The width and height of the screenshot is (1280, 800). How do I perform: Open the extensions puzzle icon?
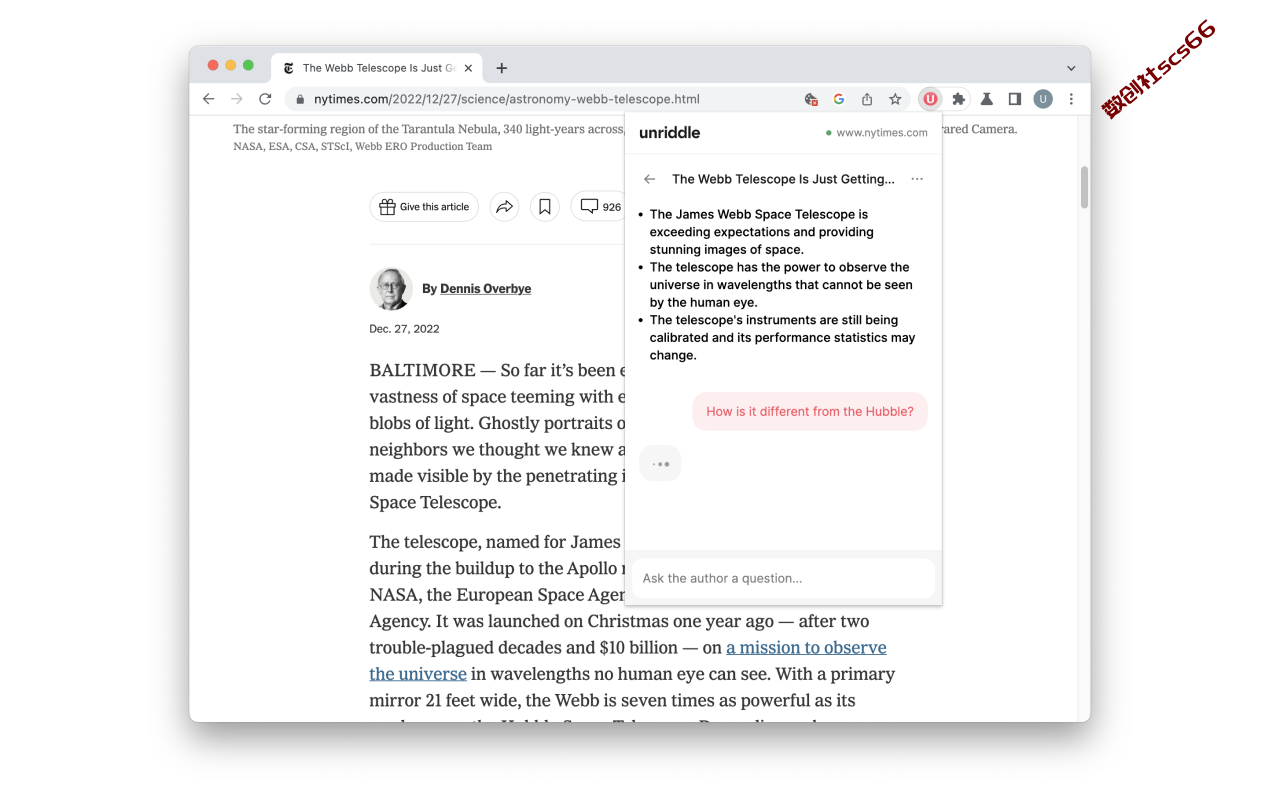[959, 99]
